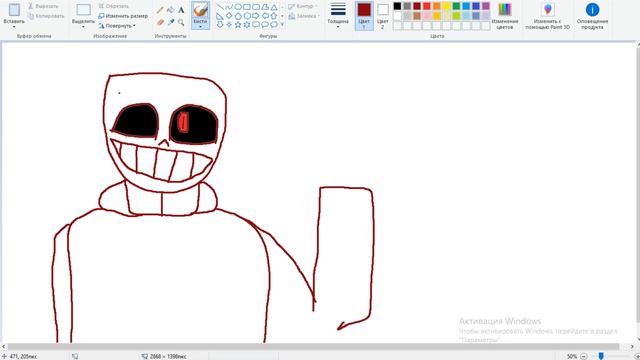
Task: Open Product alert (Оповещение продукта)
Action: click(592, 16)
